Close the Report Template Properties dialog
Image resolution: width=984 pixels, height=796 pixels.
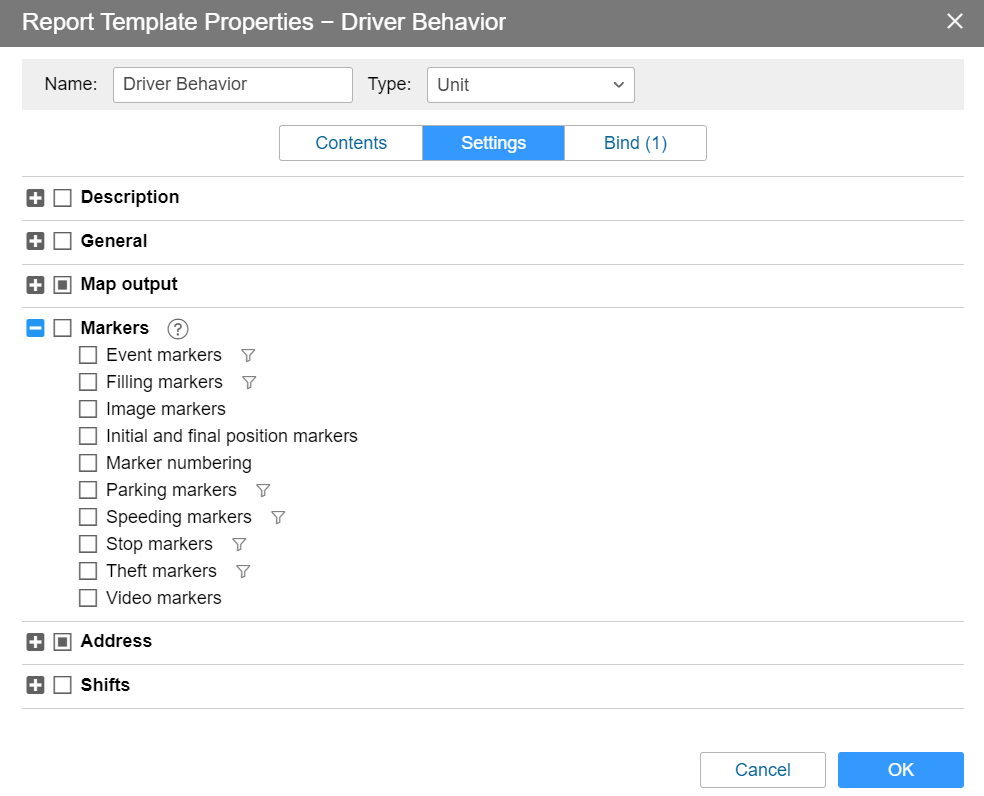(x=955, y=22)
